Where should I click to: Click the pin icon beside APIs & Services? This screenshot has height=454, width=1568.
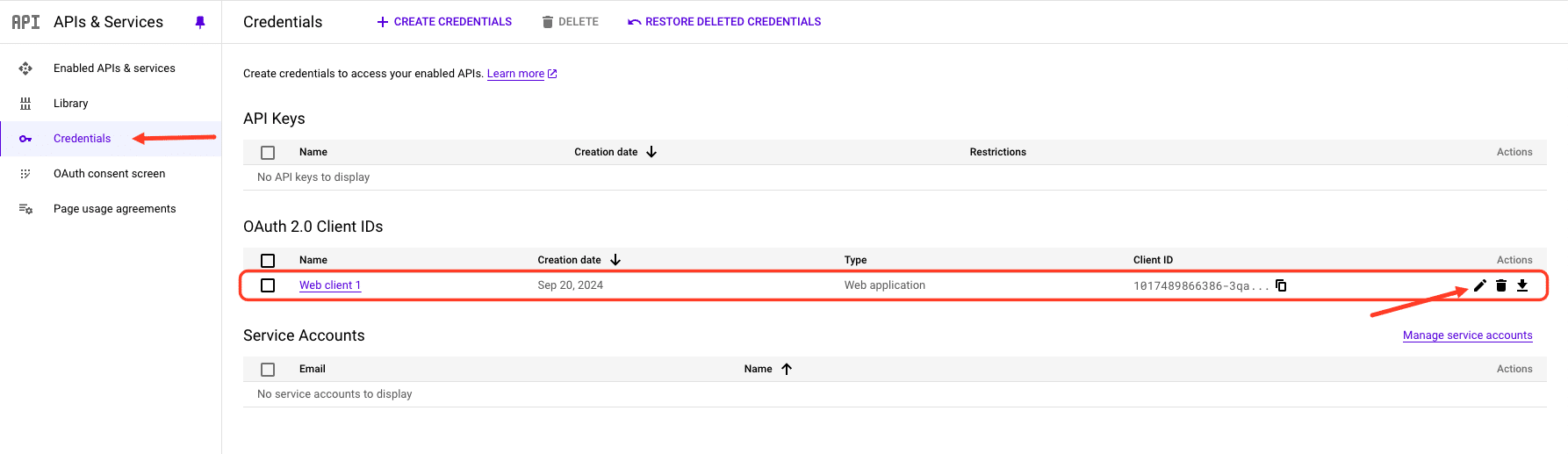[200, 22]
